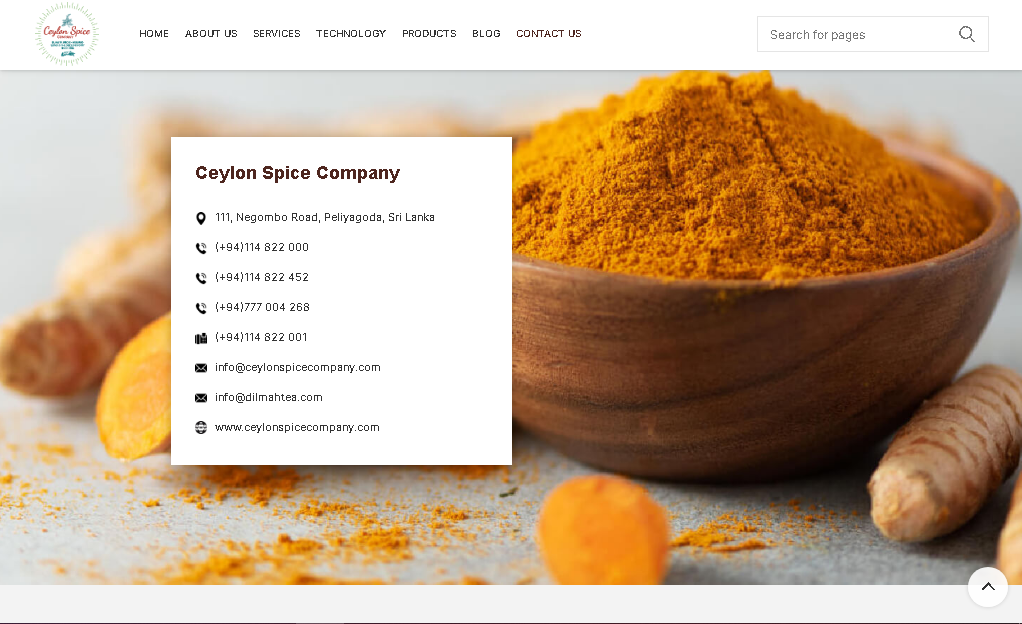Image resolution: width=1022 pixels, height=624 pixels.
Task: Click the location pin icon beside address
Action: coord(201,218)
